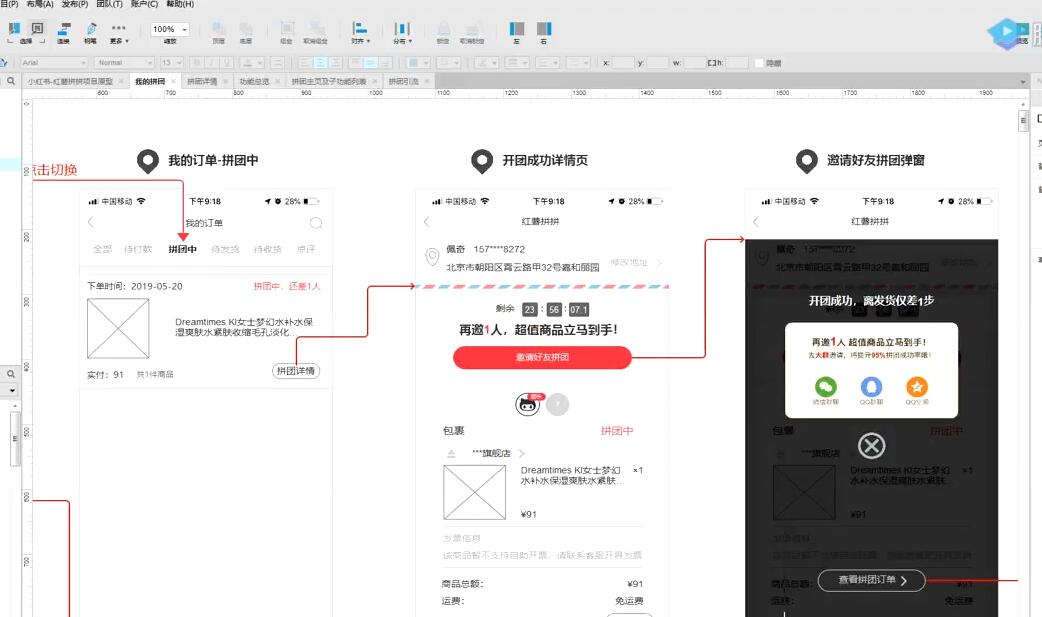The image size is (1042, 617).
Task: Click the w width input field
Action: (694, 62)
